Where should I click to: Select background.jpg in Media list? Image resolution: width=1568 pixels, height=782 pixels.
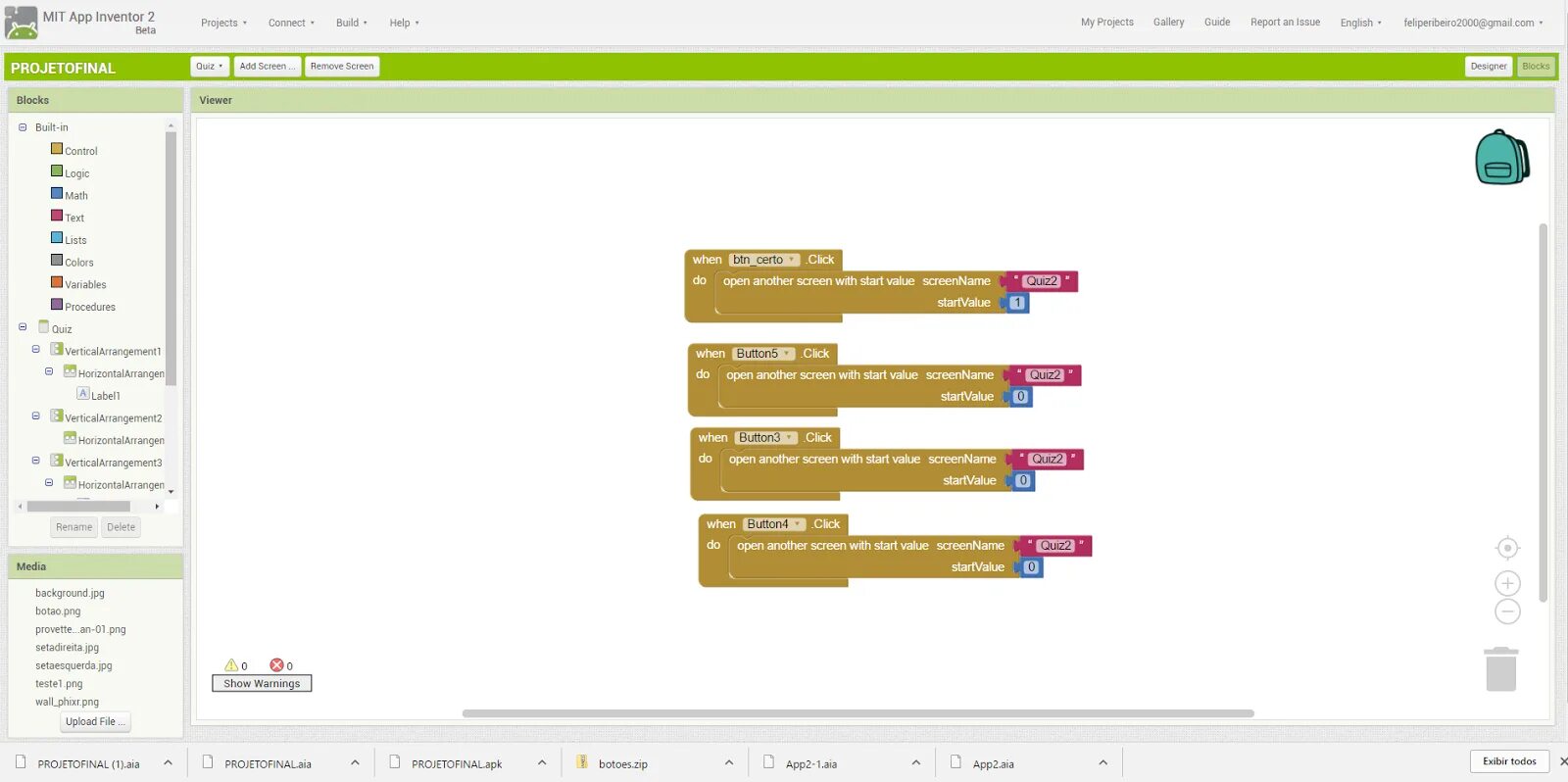(70, 593)
